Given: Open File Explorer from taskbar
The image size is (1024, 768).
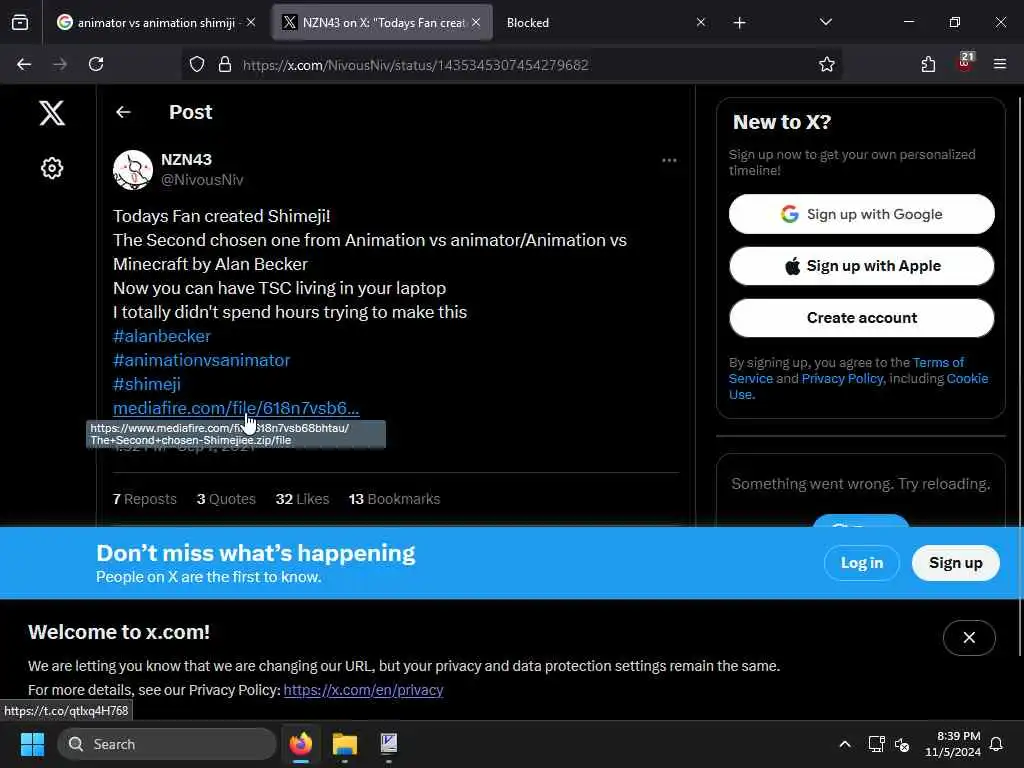Looking at the screenshot, I should (345, 744).
